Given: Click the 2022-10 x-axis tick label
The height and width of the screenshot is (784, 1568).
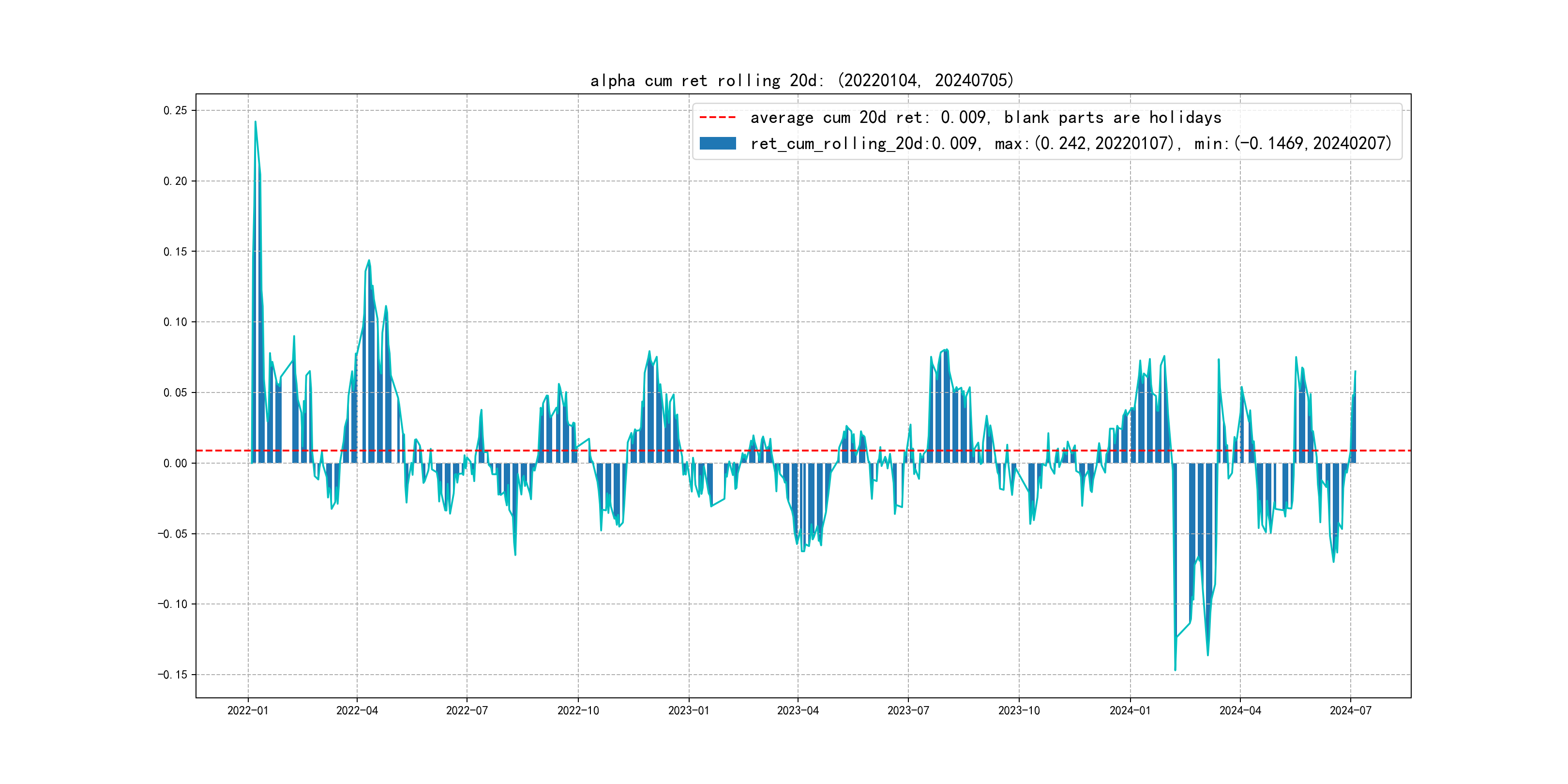Looking at the screenshot, I should pos(578,710).
